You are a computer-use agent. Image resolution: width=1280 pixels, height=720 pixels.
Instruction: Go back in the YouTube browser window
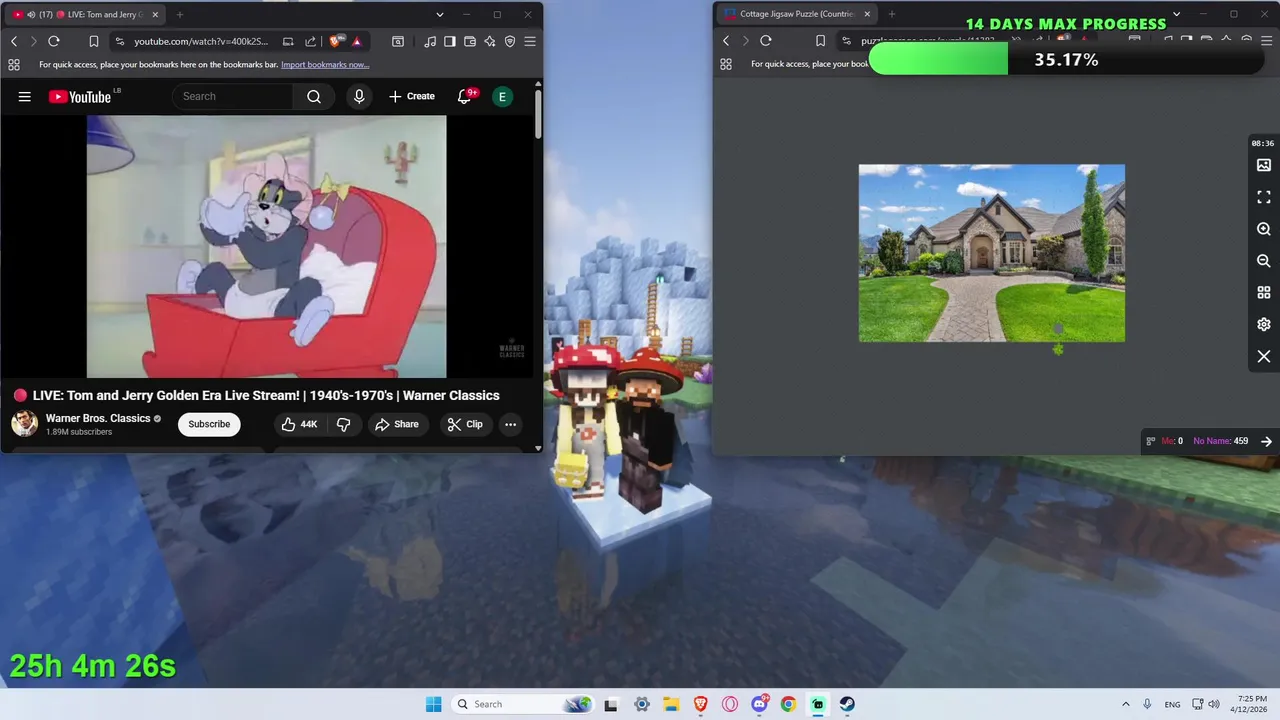[14, 41]
